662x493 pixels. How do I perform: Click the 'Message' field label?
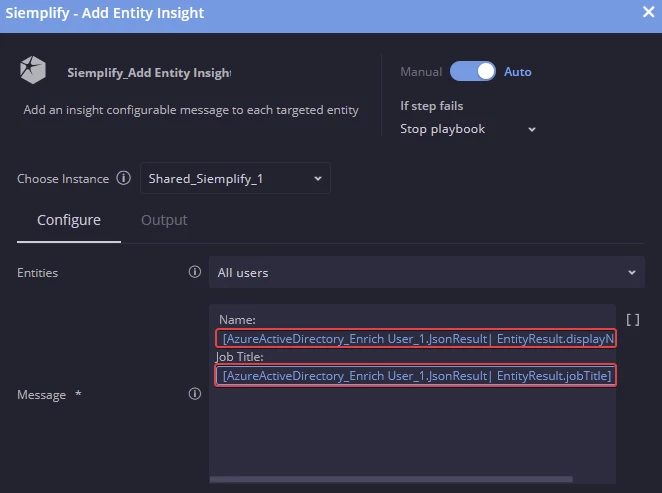pyautogui.click(x=42, y=395)
